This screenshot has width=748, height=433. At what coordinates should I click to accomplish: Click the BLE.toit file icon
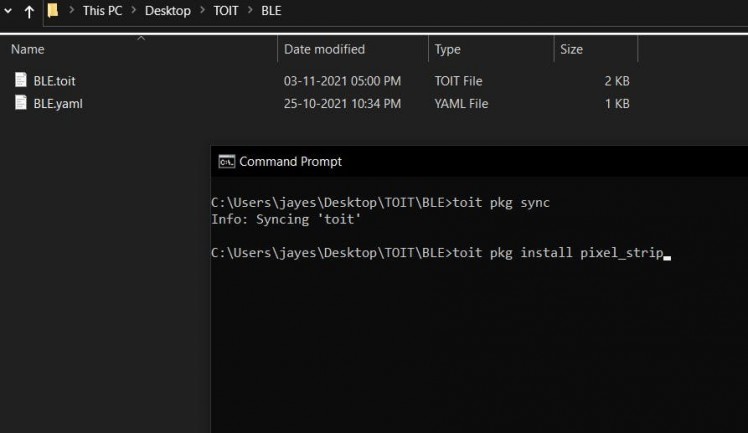pos(22,81)
